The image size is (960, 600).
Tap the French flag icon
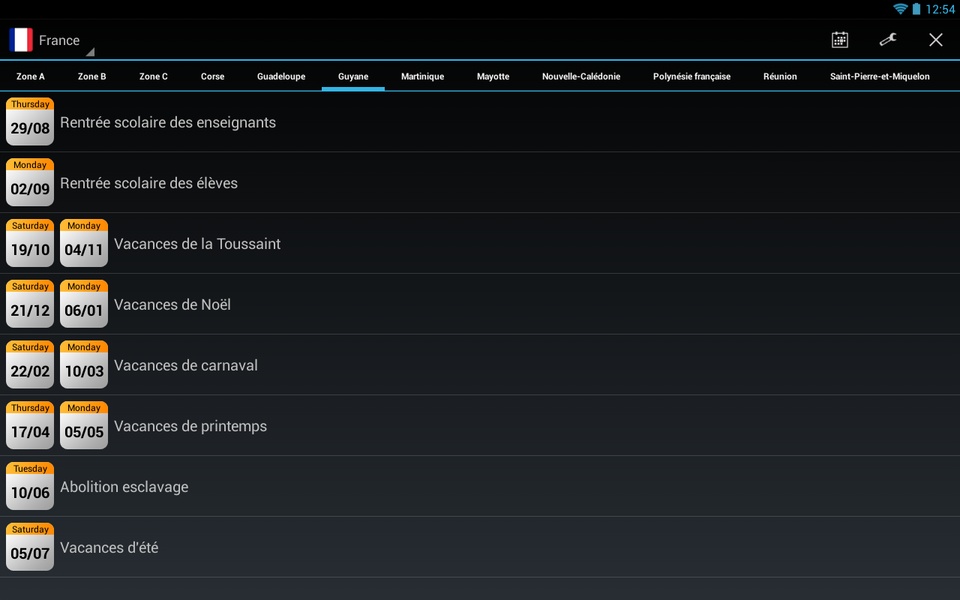[x=21, y=40]
